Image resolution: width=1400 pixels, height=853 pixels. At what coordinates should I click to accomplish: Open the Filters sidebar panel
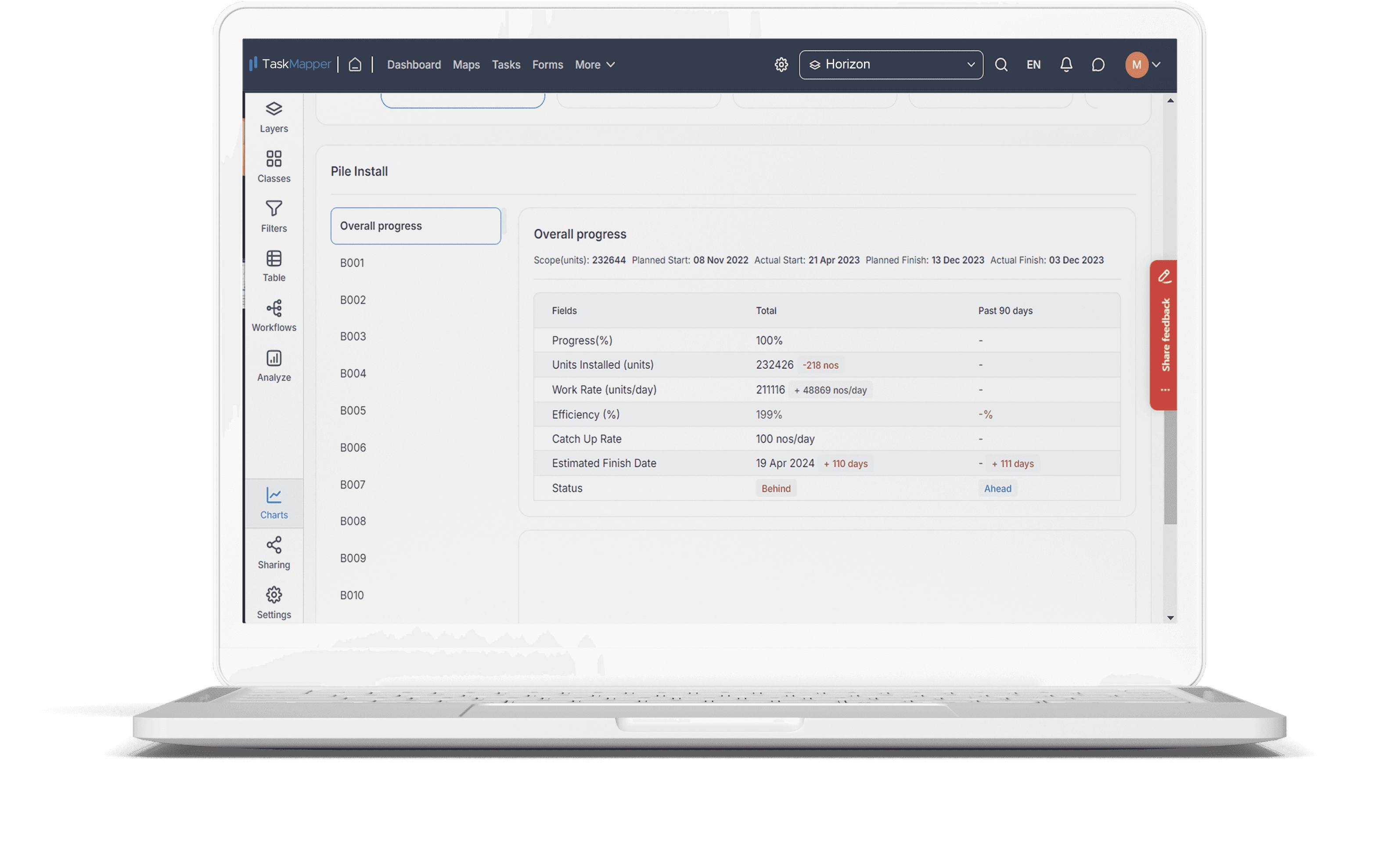274,217
